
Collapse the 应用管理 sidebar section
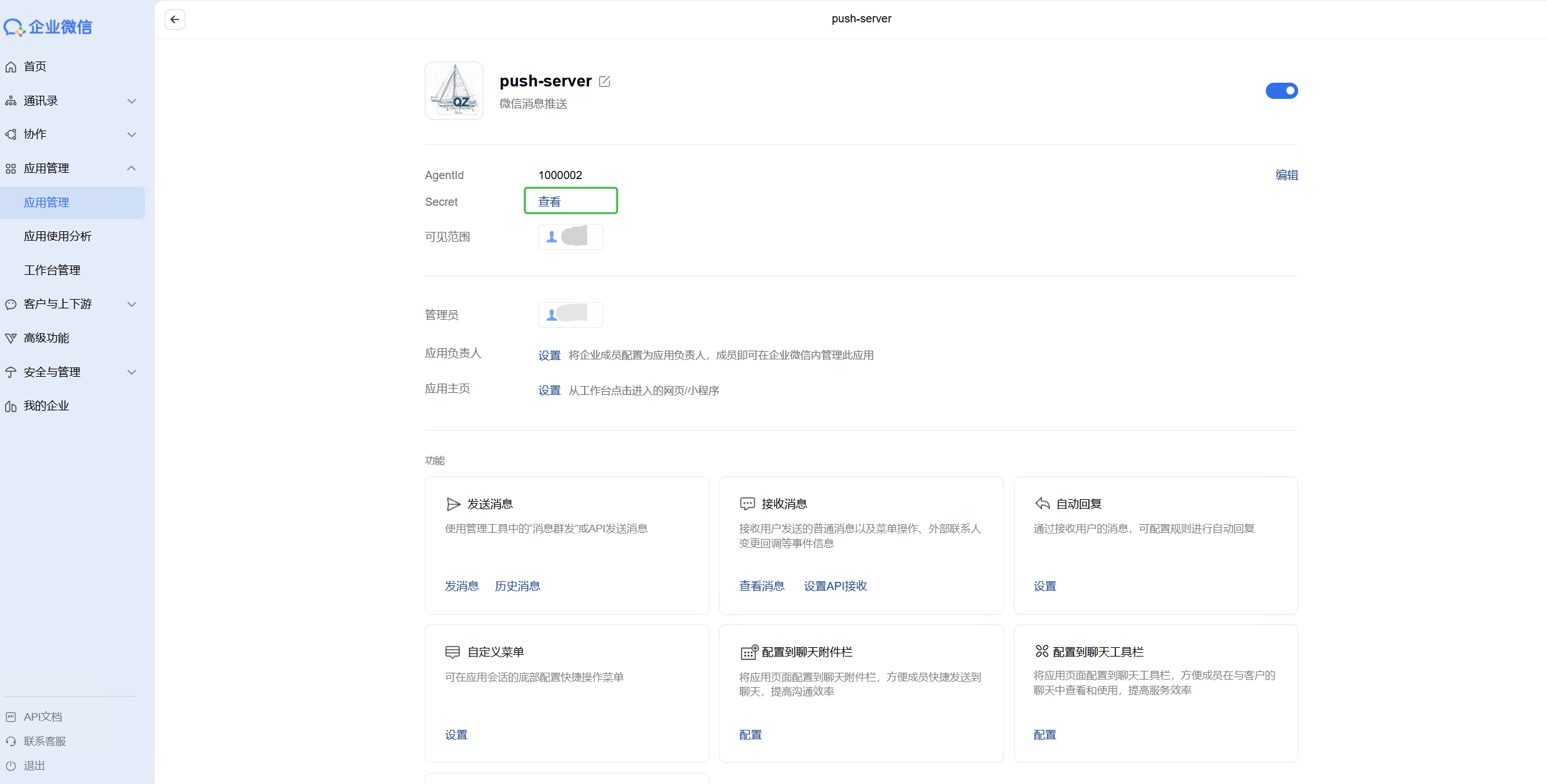click(131, 168)
